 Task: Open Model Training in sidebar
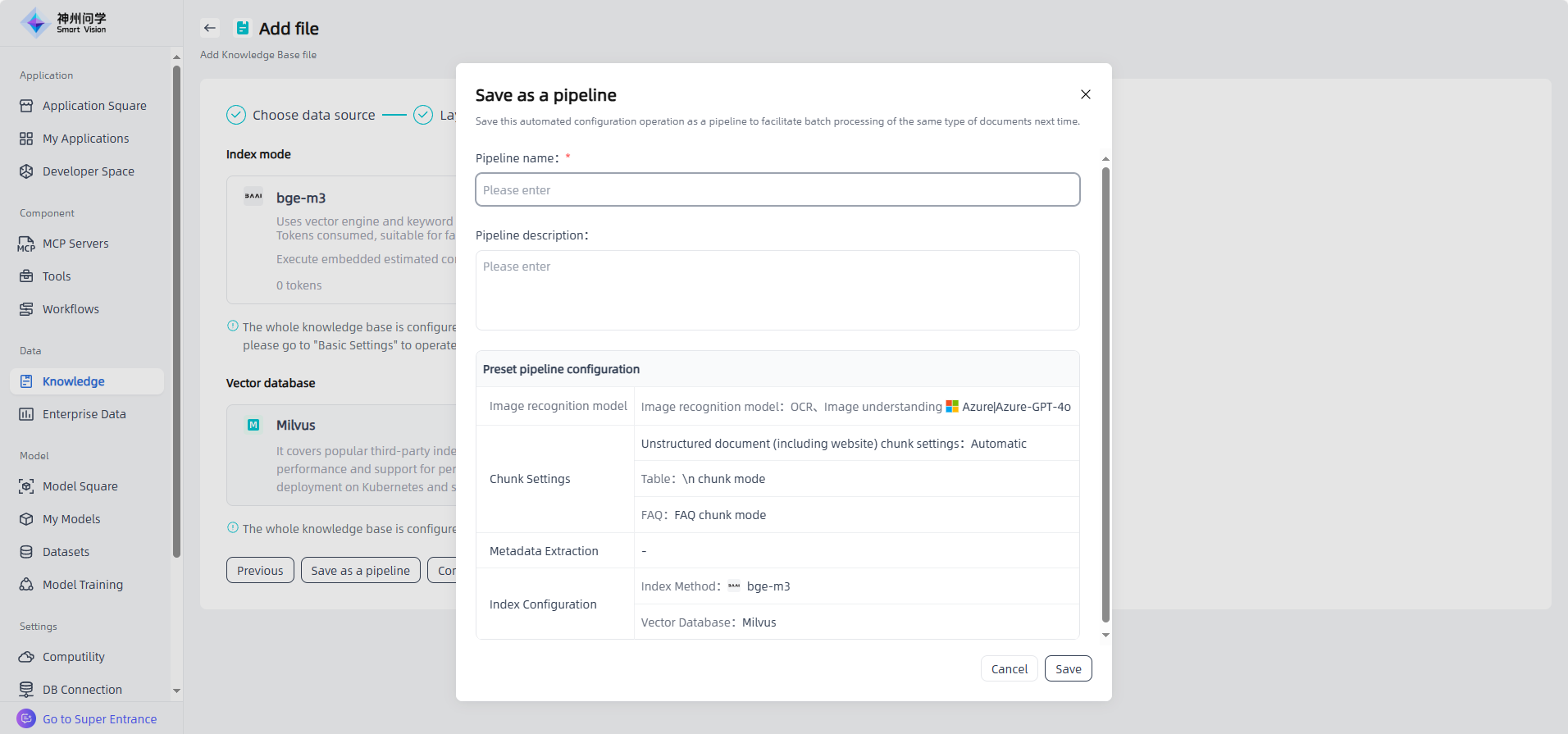point(83,585)
